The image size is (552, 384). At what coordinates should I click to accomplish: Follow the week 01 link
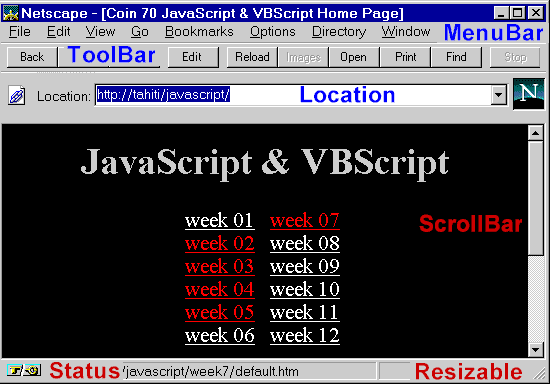[219, 221]
